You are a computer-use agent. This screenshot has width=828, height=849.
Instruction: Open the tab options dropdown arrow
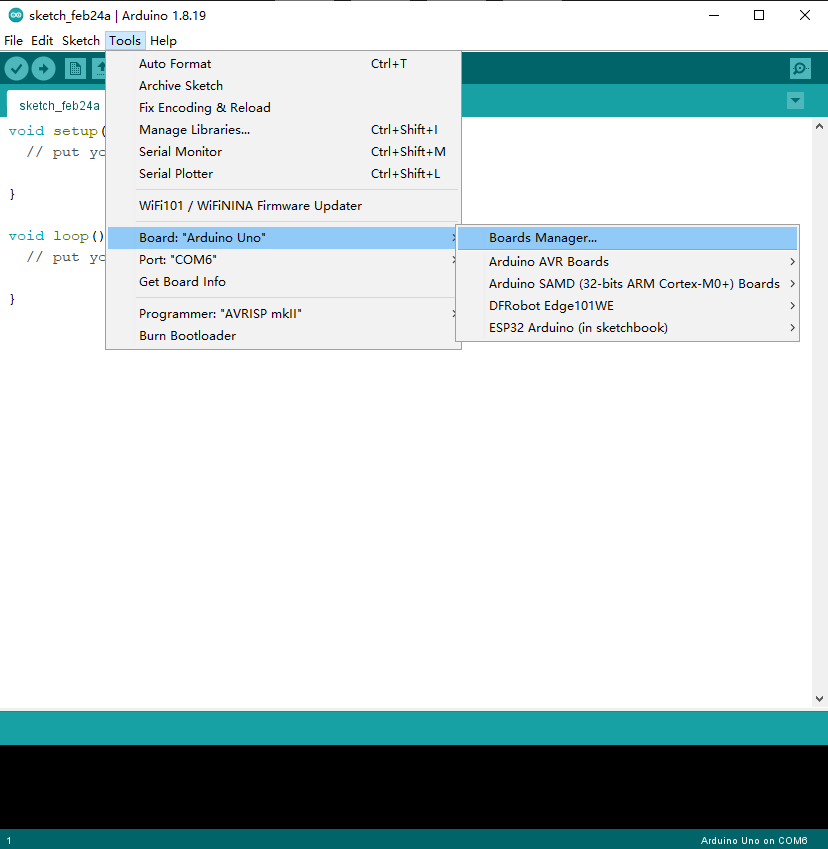click(795, 100)
